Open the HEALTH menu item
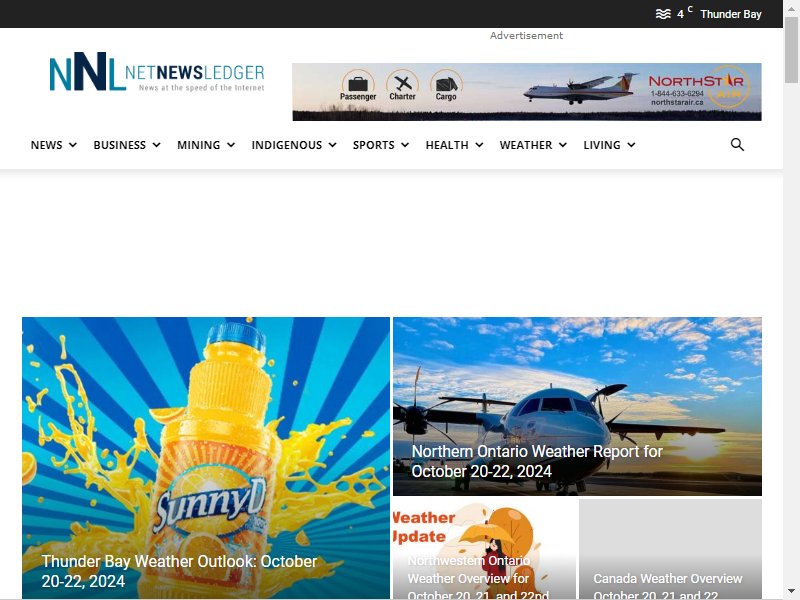Screen dimensions: 800x600 447,145
